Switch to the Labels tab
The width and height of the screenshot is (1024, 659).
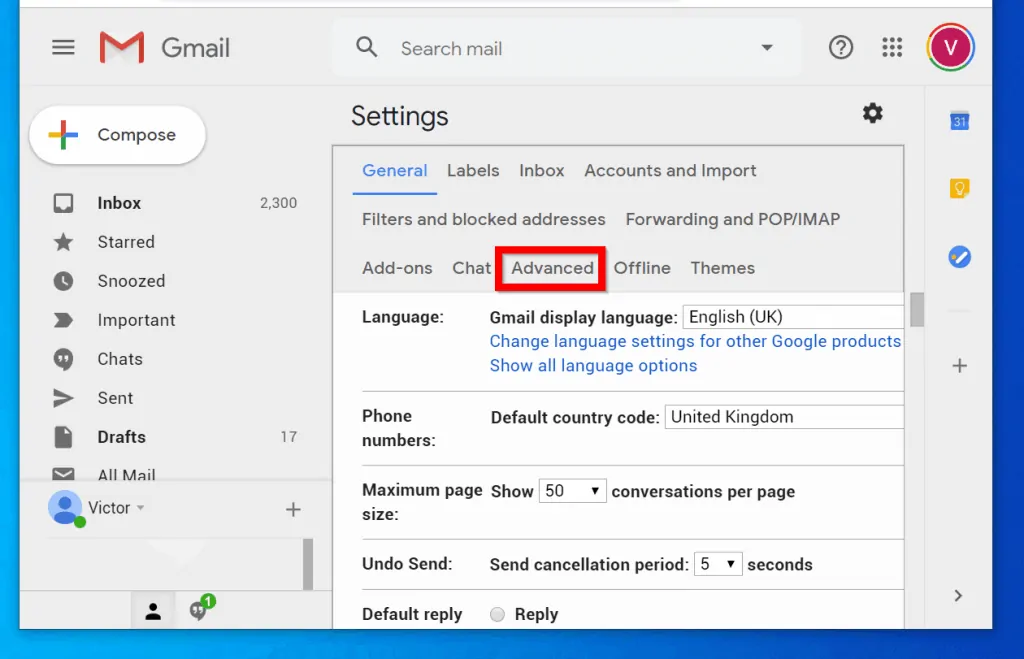point(473,170)
